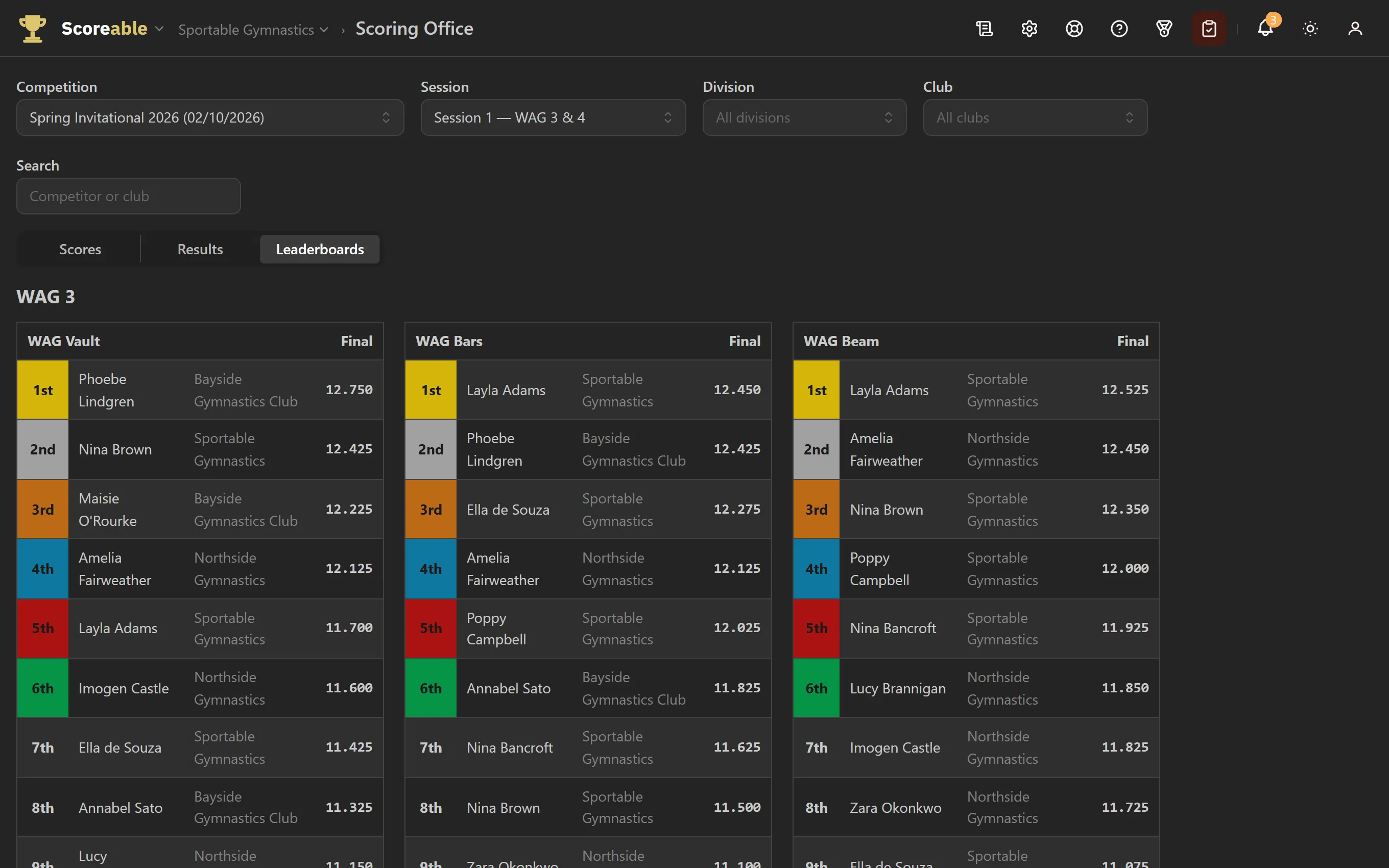Open settings gear icon
This screenshot has height=868, width=1389.
[x=1029, y=29]
